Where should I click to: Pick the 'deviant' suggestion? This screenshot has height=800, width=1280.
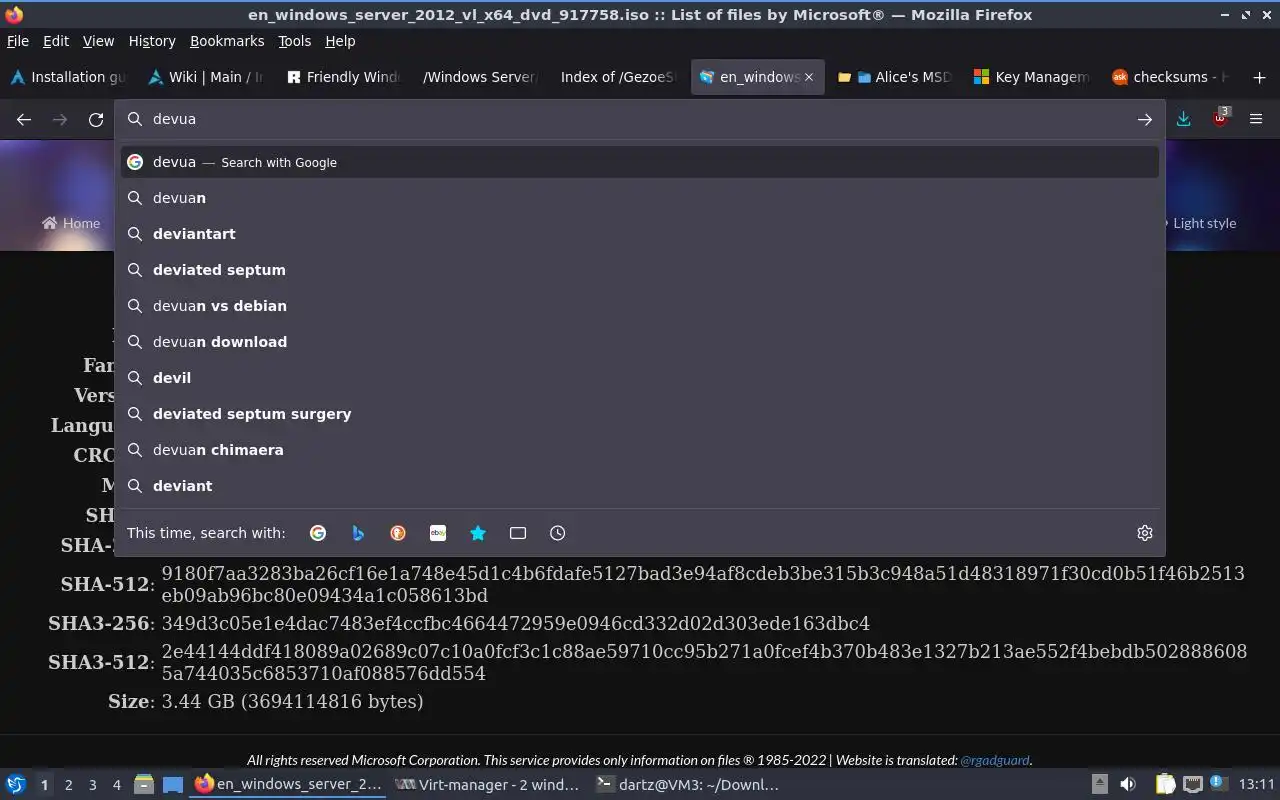tap(640, 486)
